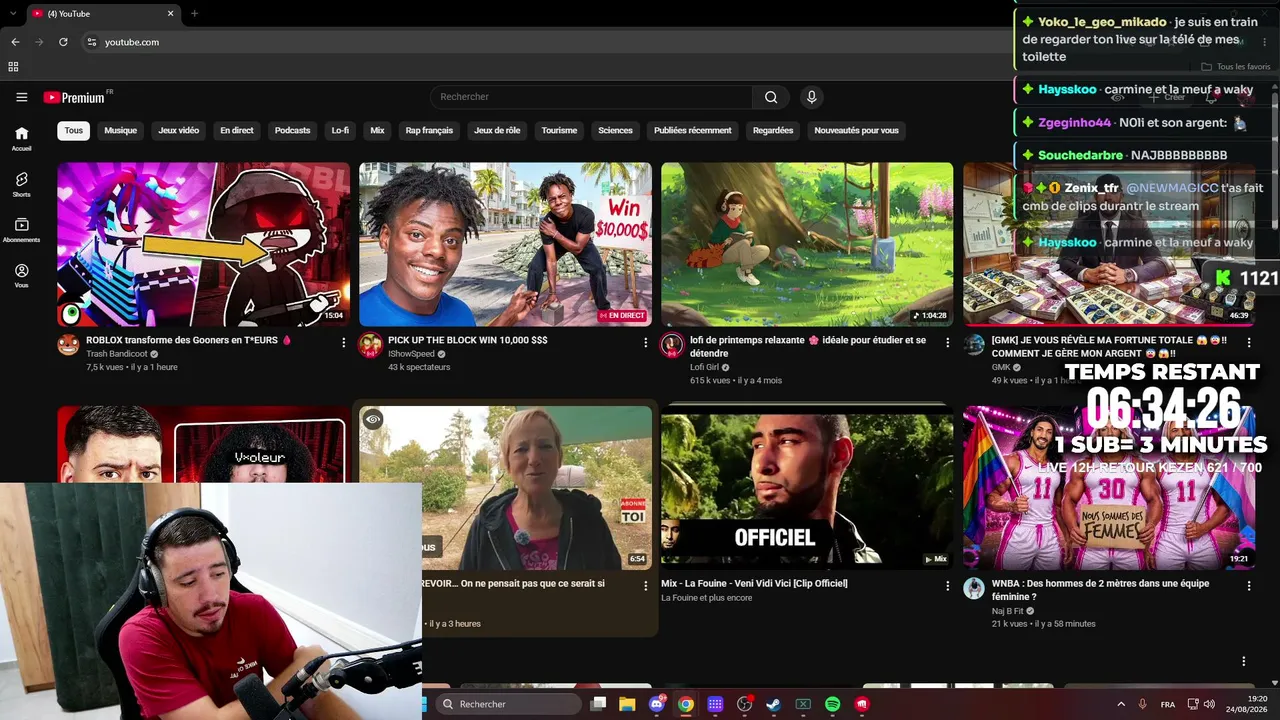The width and height of the screenshot is (1280, 720).
Task: Open the Lofi Girl channel avatar
Action: pyautogui.click(x=672, y=346)
